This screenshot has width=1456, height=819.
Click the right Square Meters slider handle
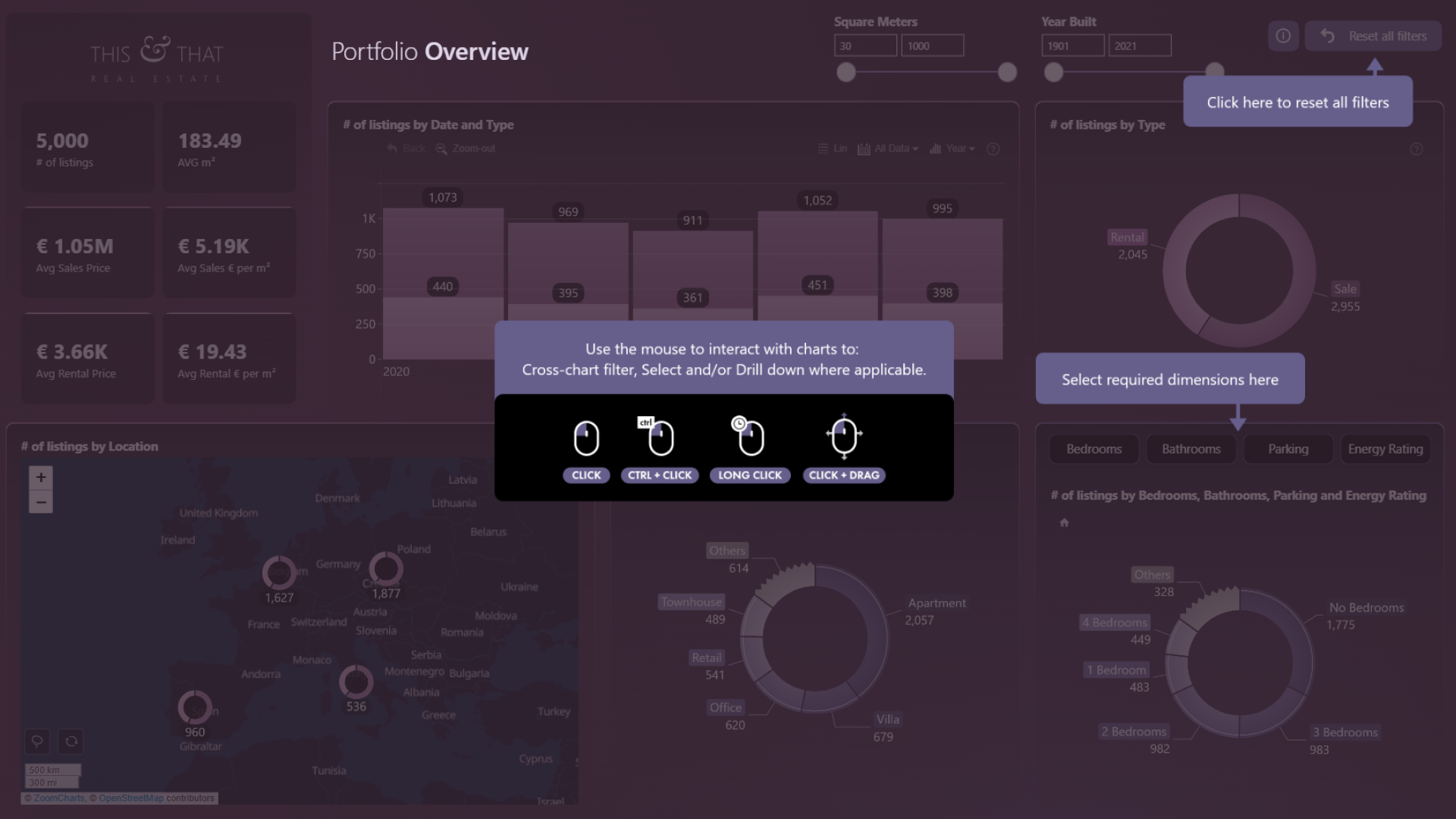[1007, 72]
